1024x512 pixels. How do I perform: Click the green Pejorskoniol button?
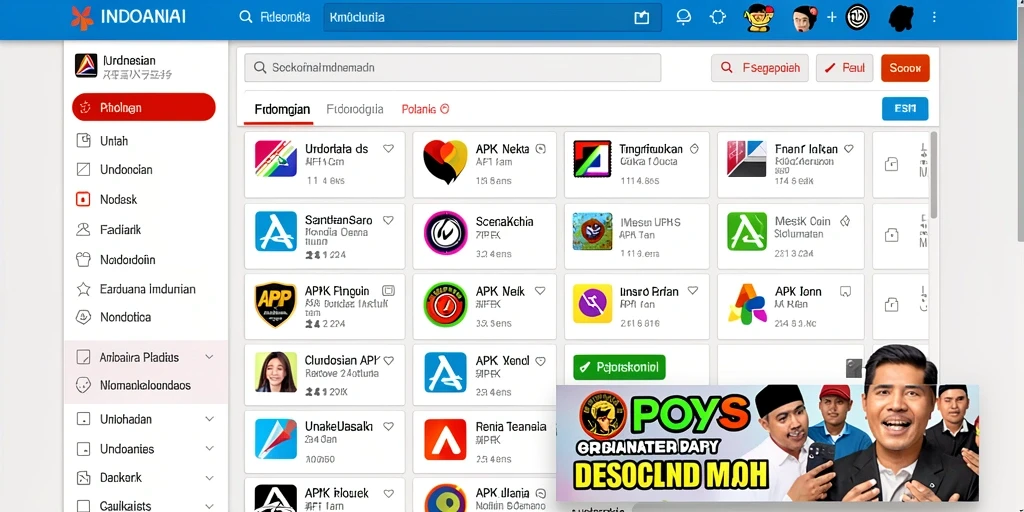(x=619, y=368)
